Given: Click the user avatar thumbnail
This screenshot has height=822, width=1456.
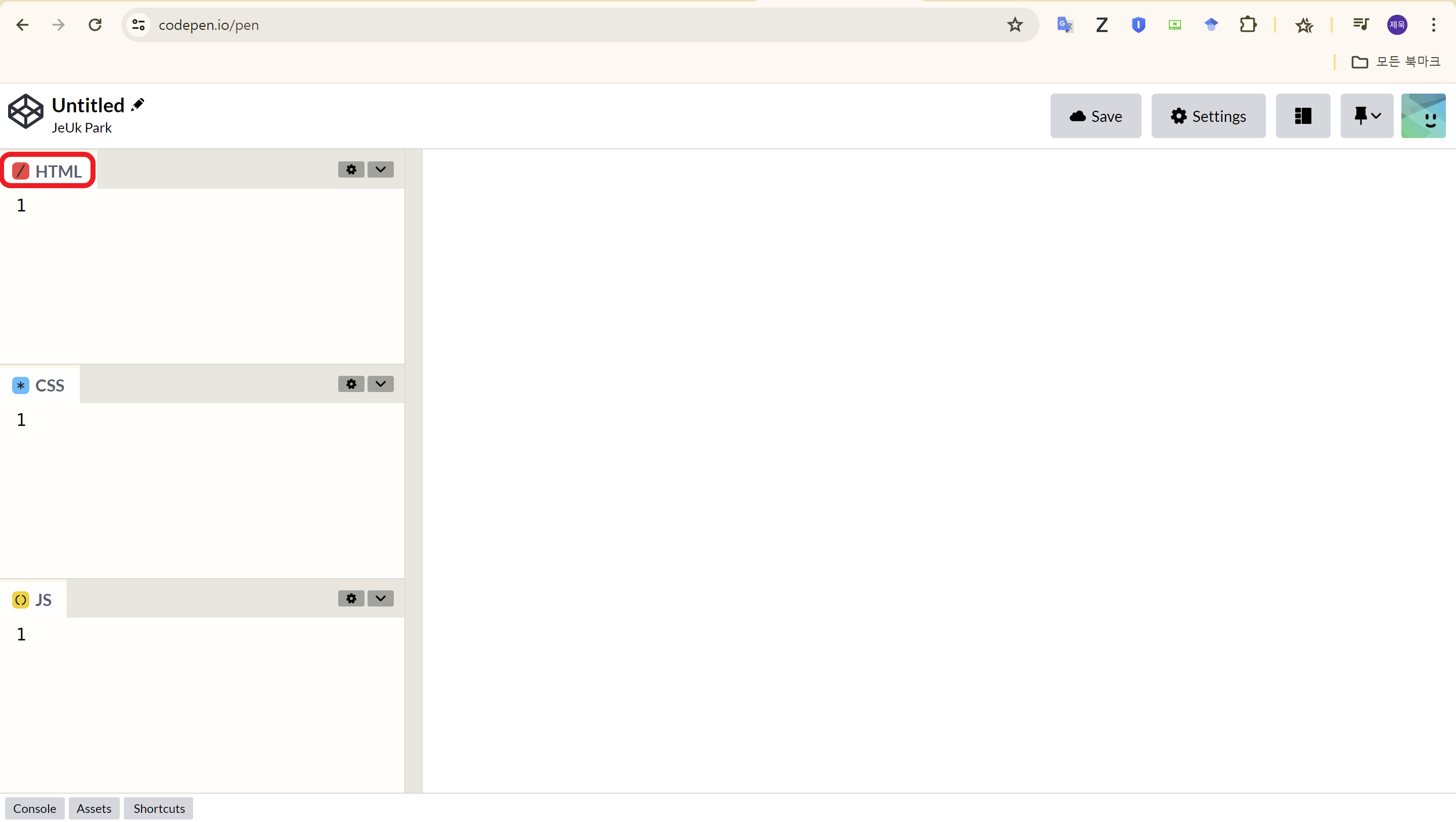Looking at the screenshot, I should tap(1423, 116).
